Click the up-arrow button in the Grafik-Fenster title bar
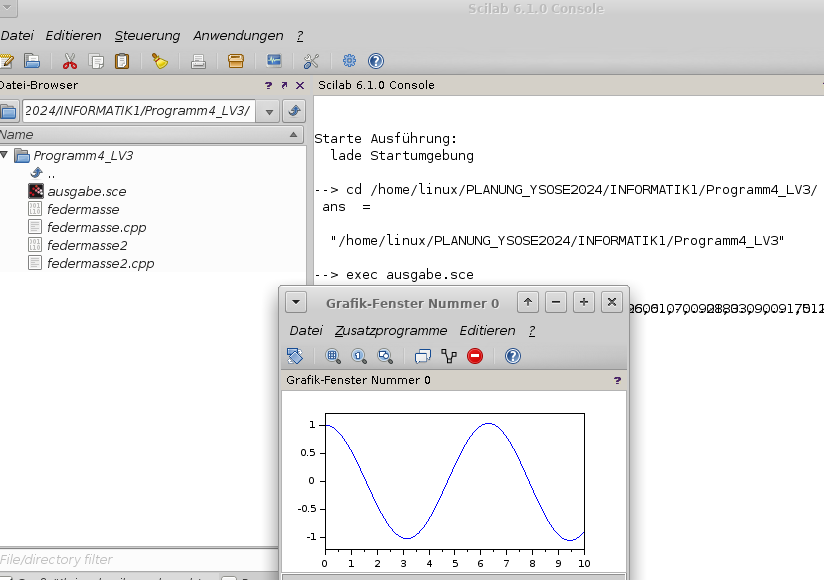Viewport: 824px width, 580px height. [x=528, y=302]
